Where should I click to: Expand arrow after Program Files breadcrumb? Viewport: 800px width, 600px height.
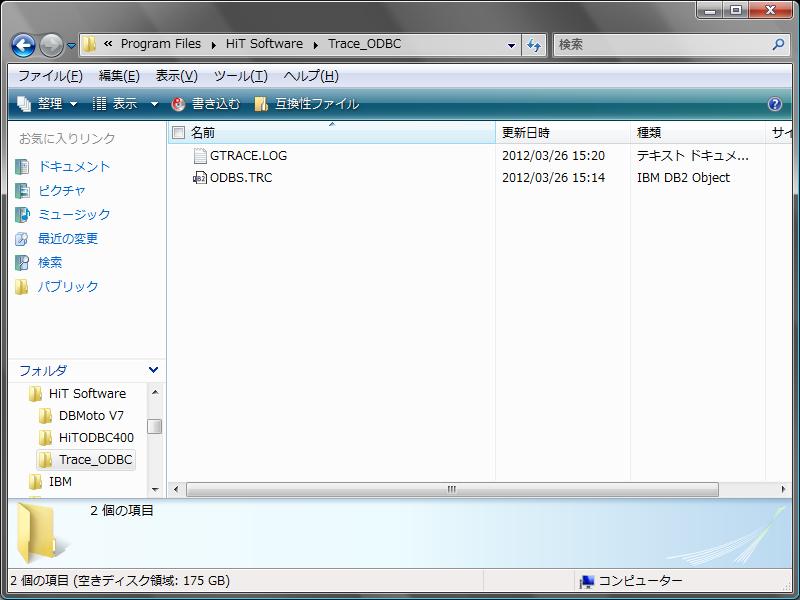pyautogui.click(x=214, y=45)
